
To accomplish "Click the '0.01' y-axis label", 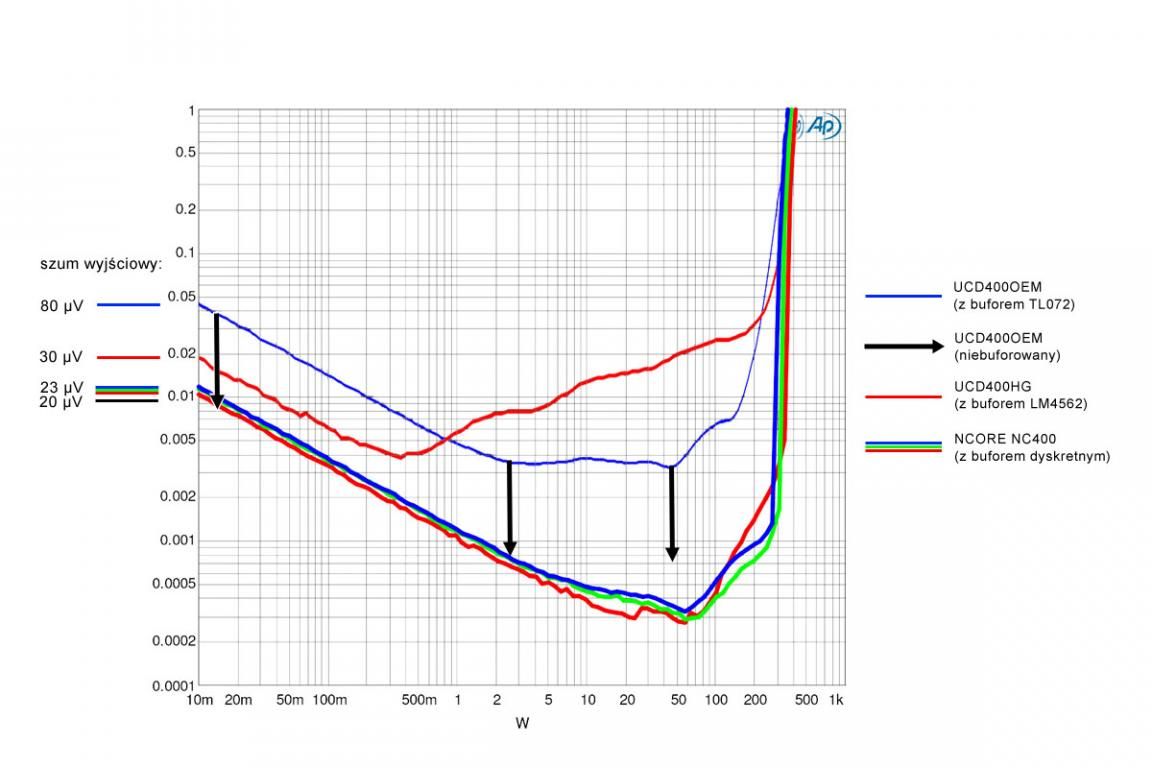I will 182,396.
